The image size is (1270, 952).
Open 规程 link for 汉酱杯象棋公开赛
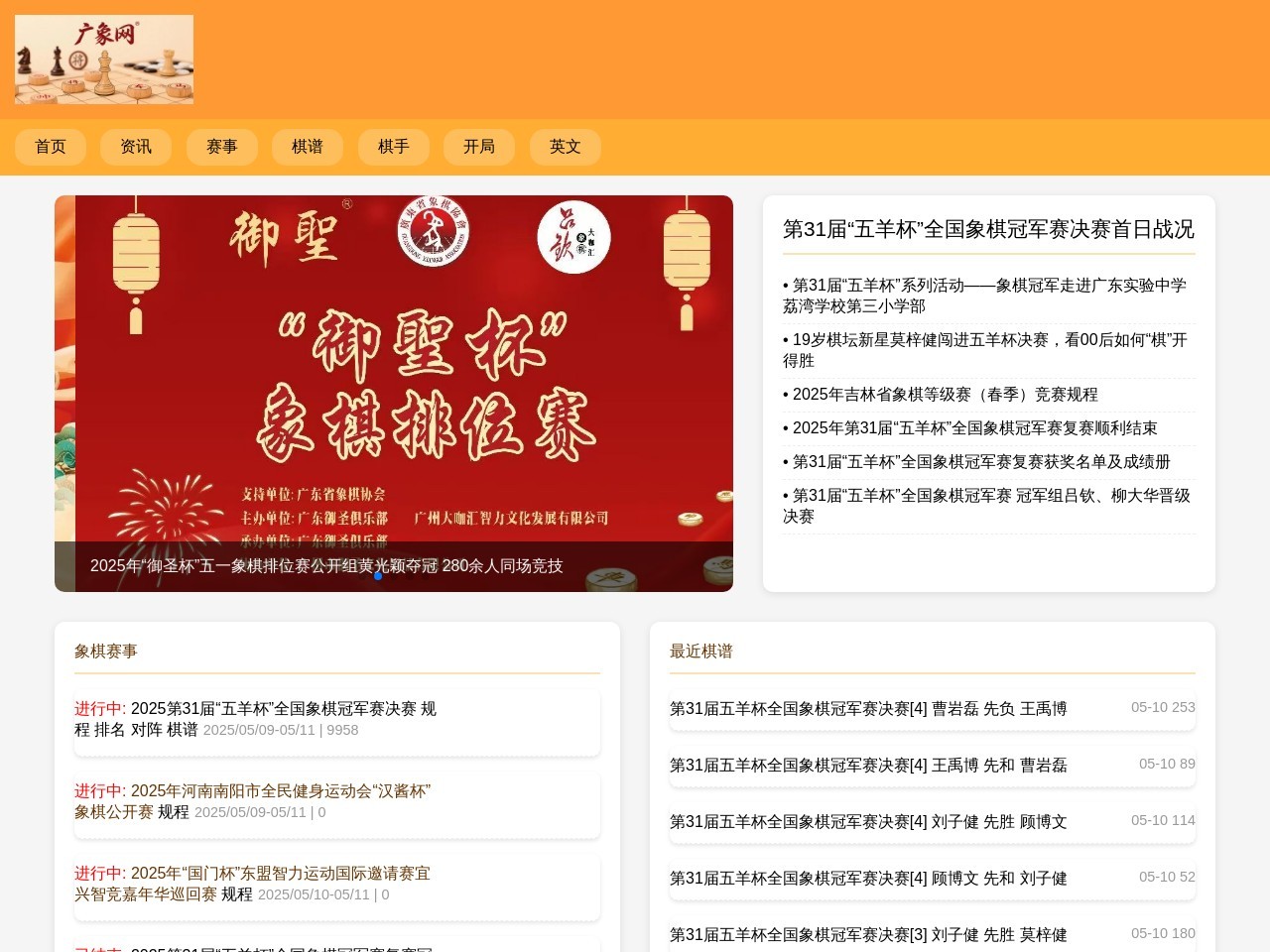(174, 812)
